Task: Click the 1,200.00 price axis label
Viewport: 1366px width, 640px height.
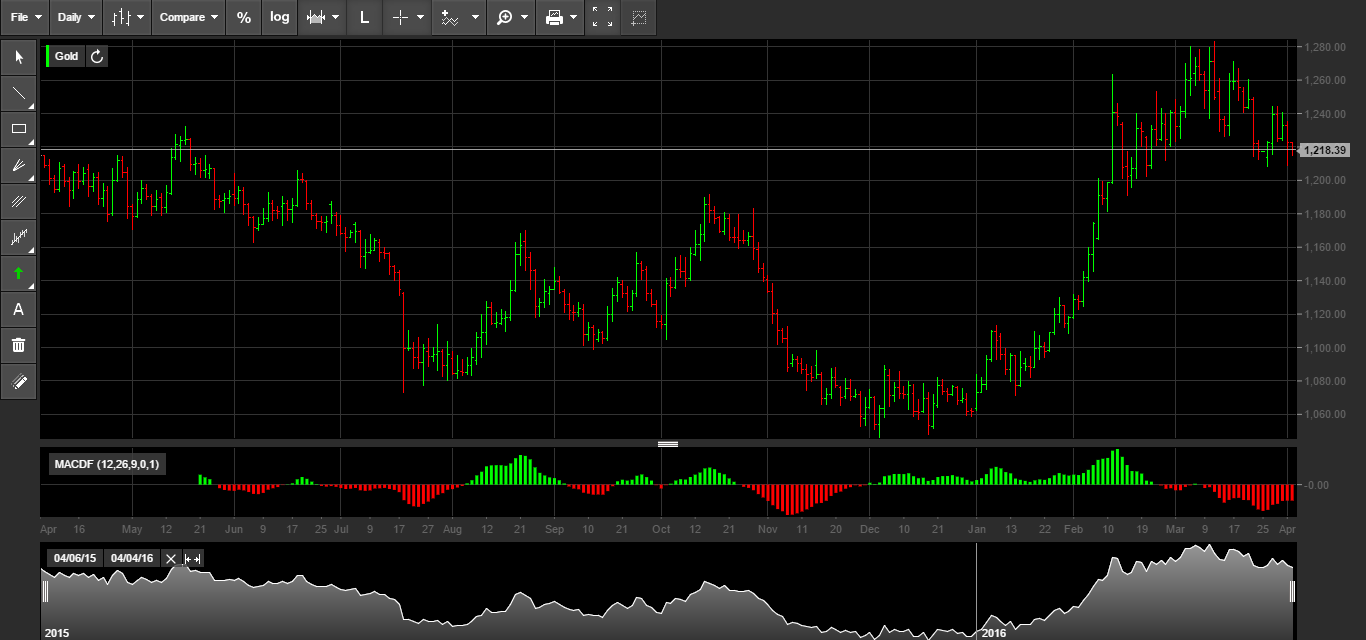Action: click(x=1325, y=180)
